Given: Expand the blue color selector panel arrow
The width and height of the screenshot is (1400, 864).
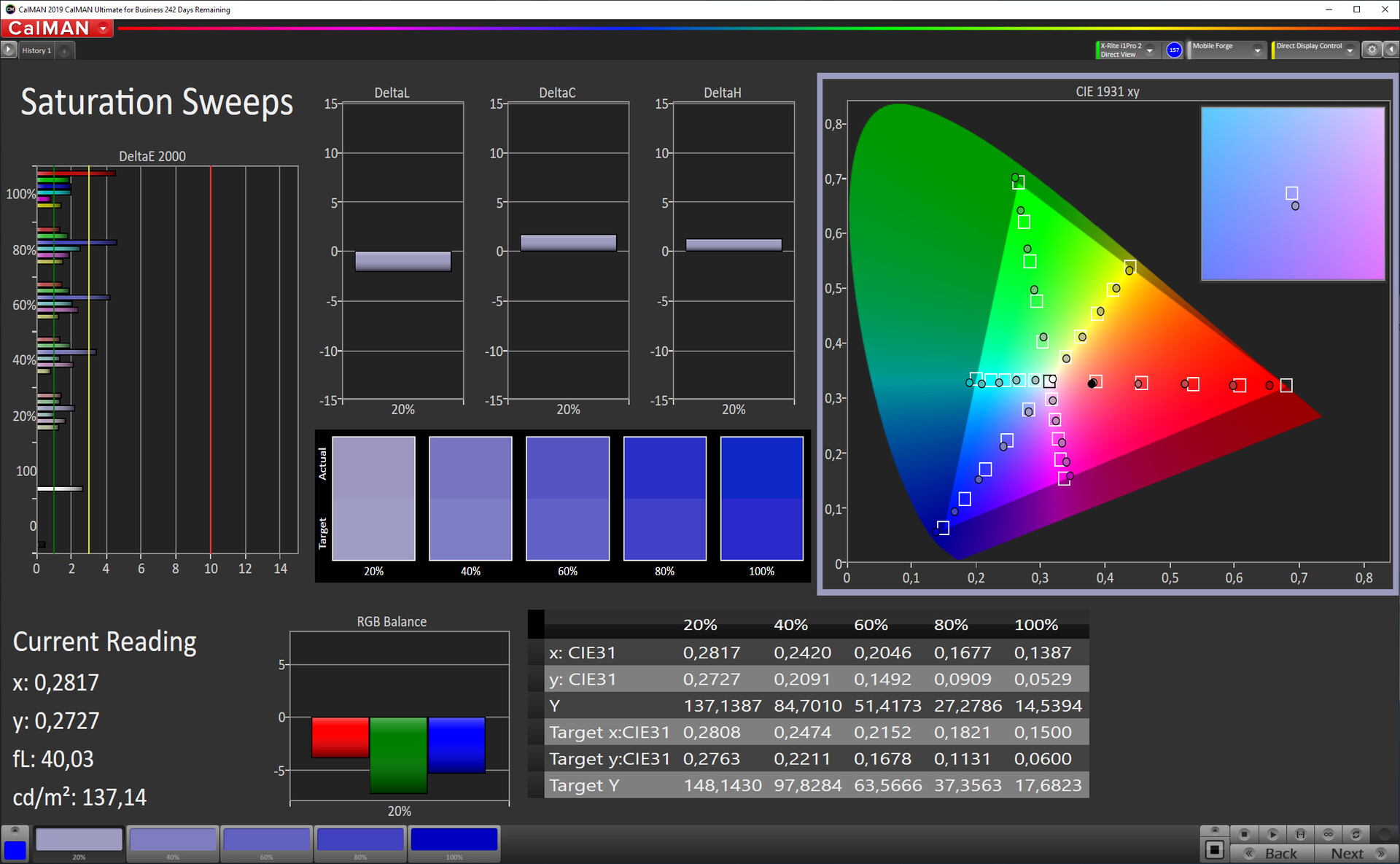Looking at the screenshot, I should 15,830.
